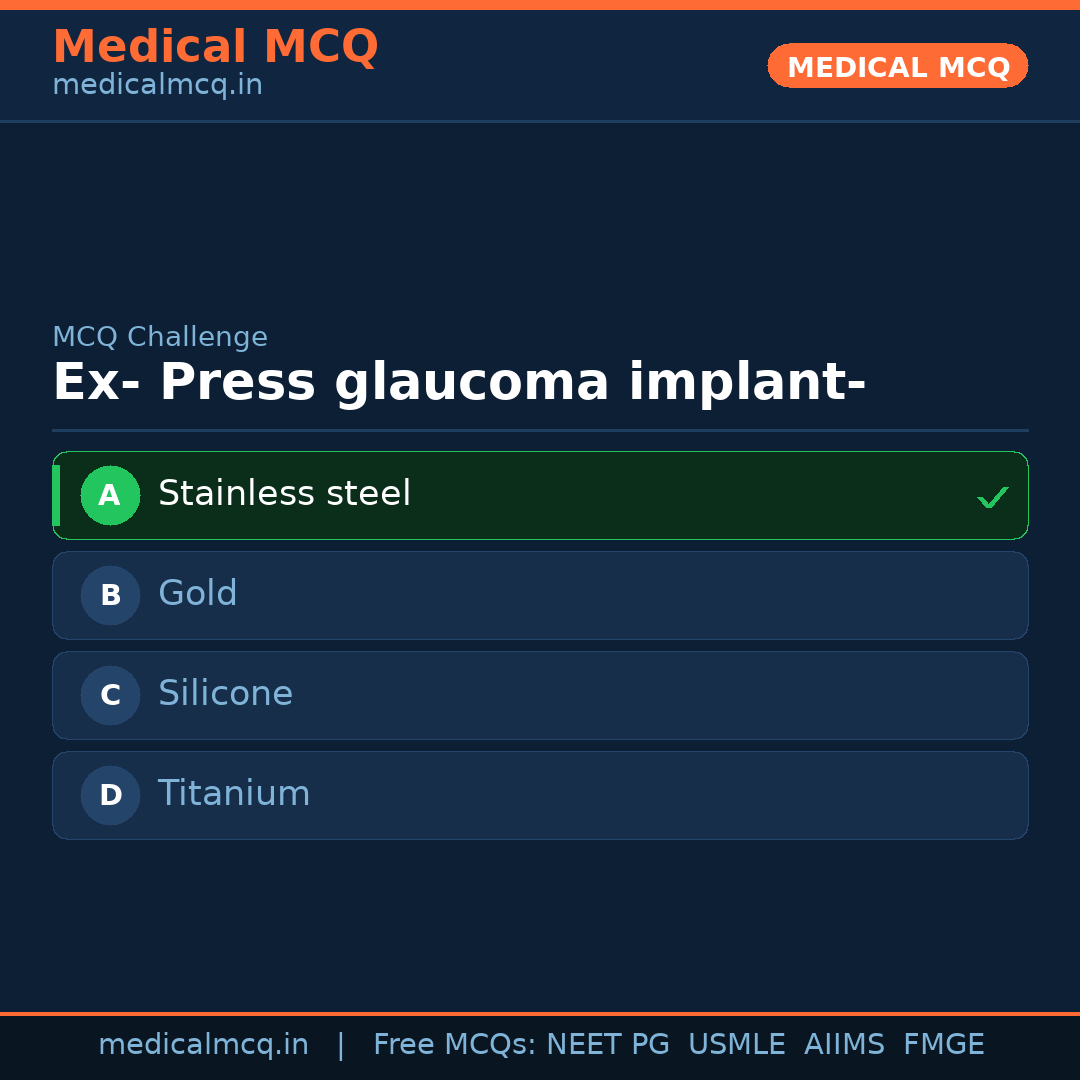The image size is (1080, 1080).
Task: Select the Stainless steel answer text
Action: (284, 494)
